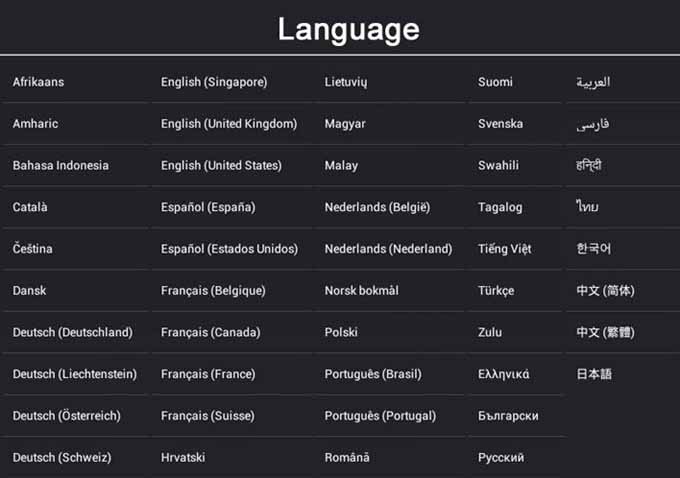680x478 pixels.
Task: Choose Svenska language
Action: (500, 124)
